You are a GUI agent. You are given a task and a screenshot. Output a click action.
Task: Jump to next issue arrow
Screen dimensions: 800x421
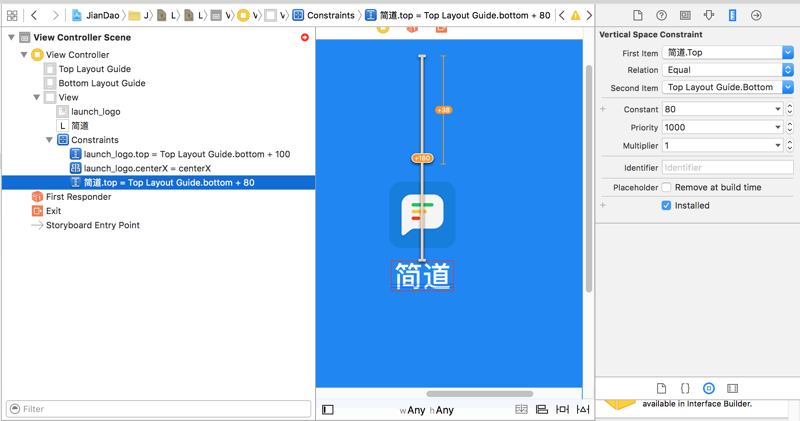click(589, 15)
